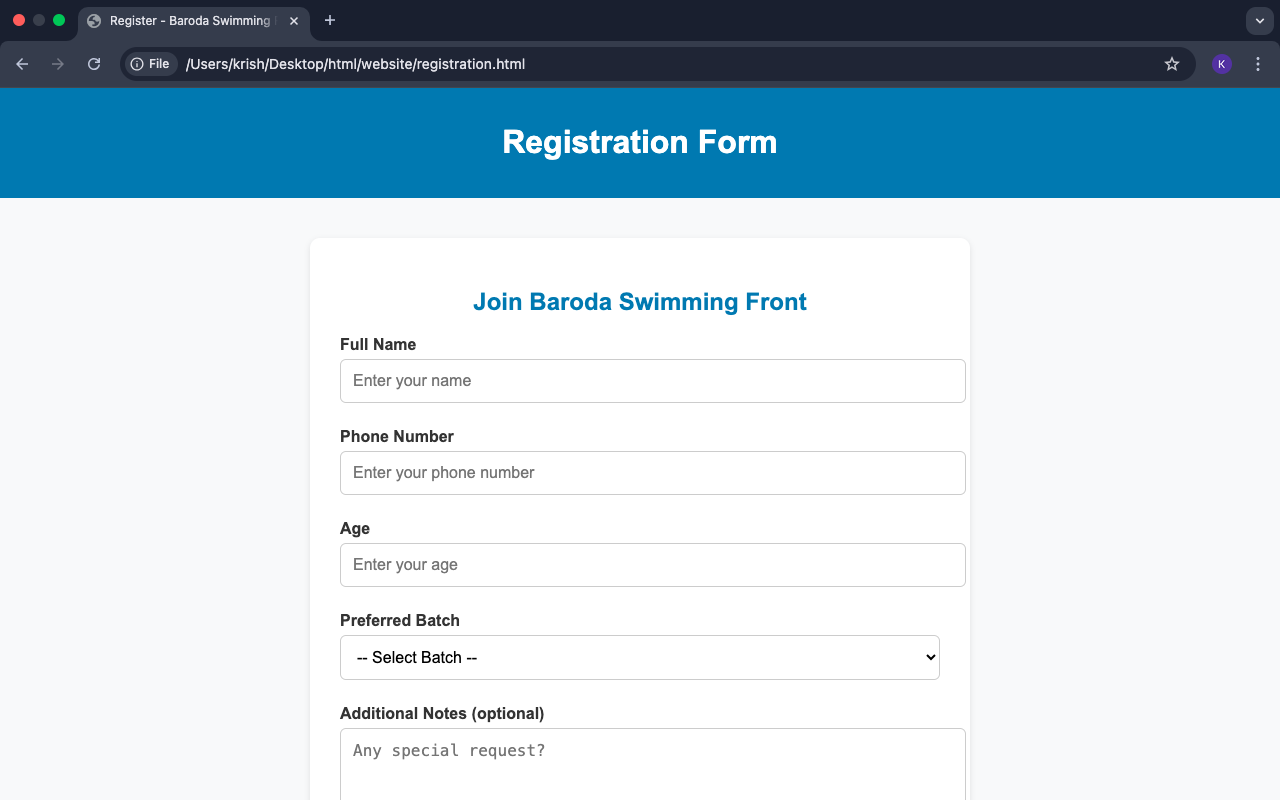Expand the tab search dropdown
The height and width of the screenshot is (800, 1280).
tap(1259, 20)
